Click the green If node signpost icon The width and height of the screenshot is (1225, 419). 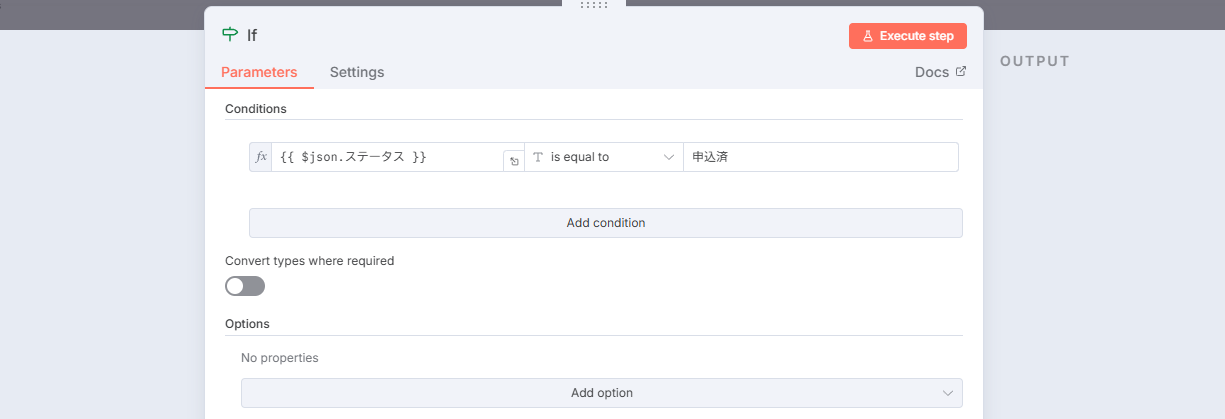click(231, 35)
